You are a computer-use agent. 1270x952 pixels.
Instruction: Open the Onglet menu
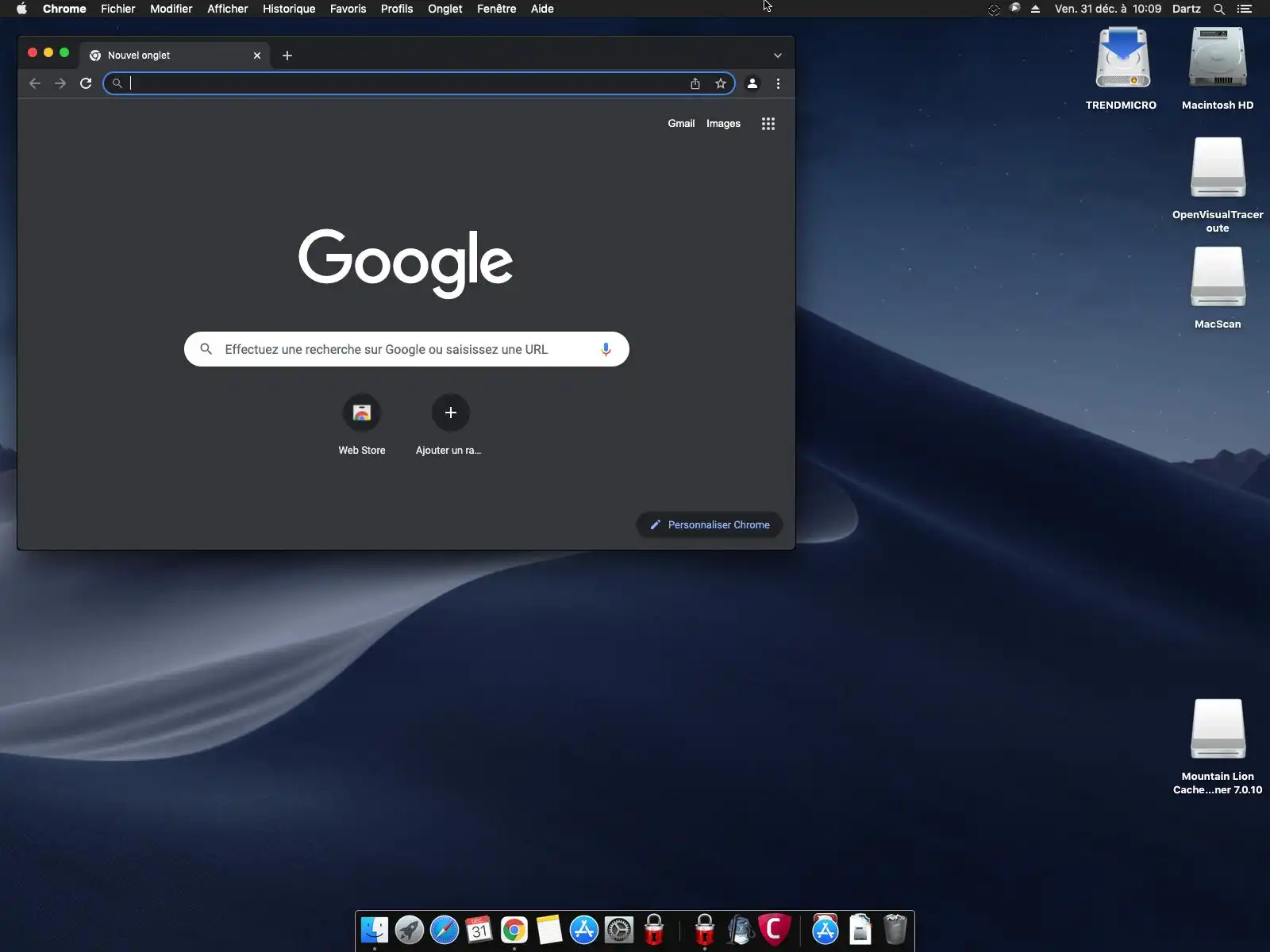pyautogui.click(x=445, y=9)
